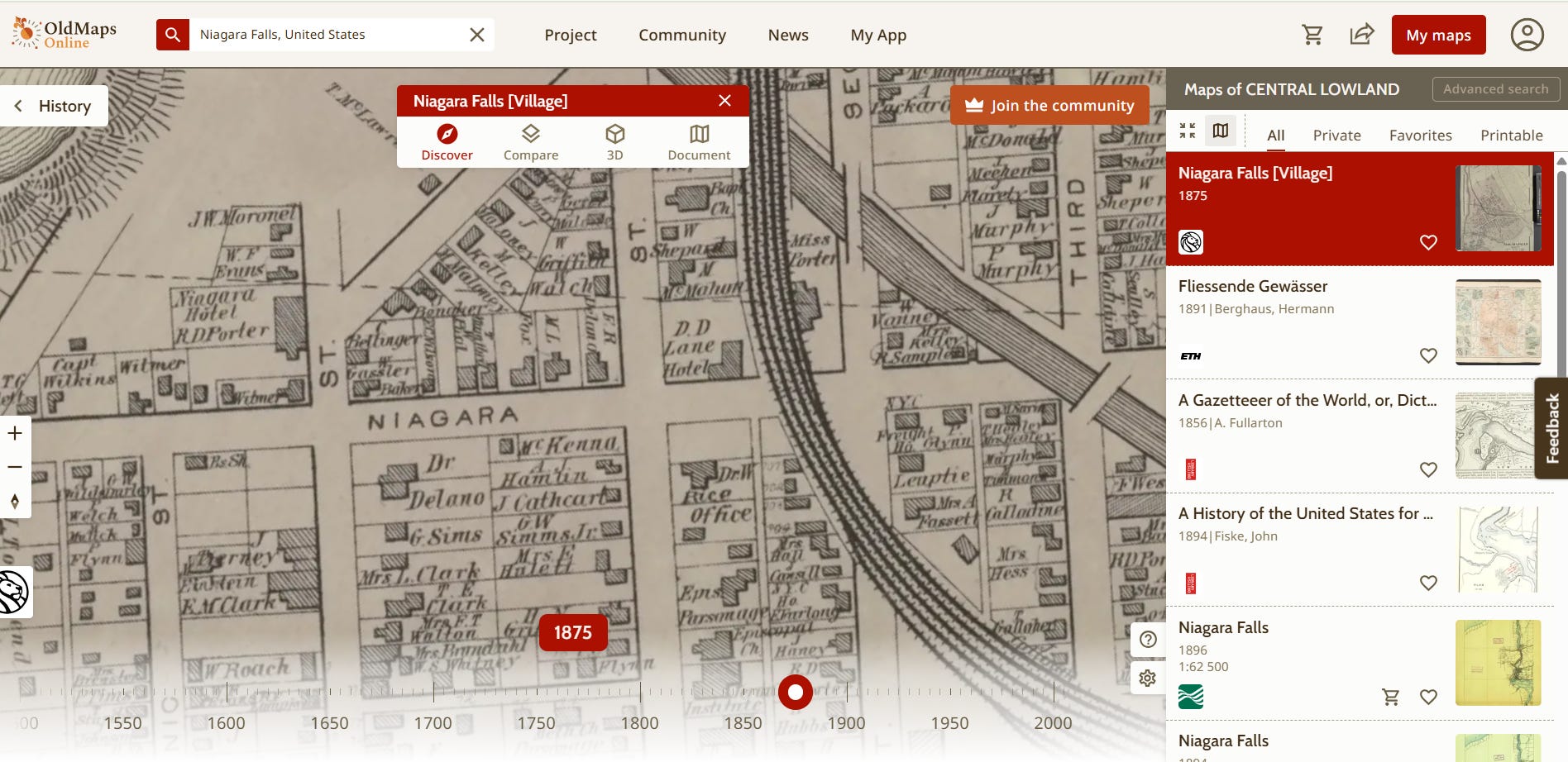Open the Document view of map
The image size is (1568, 762).
[699, 142]
